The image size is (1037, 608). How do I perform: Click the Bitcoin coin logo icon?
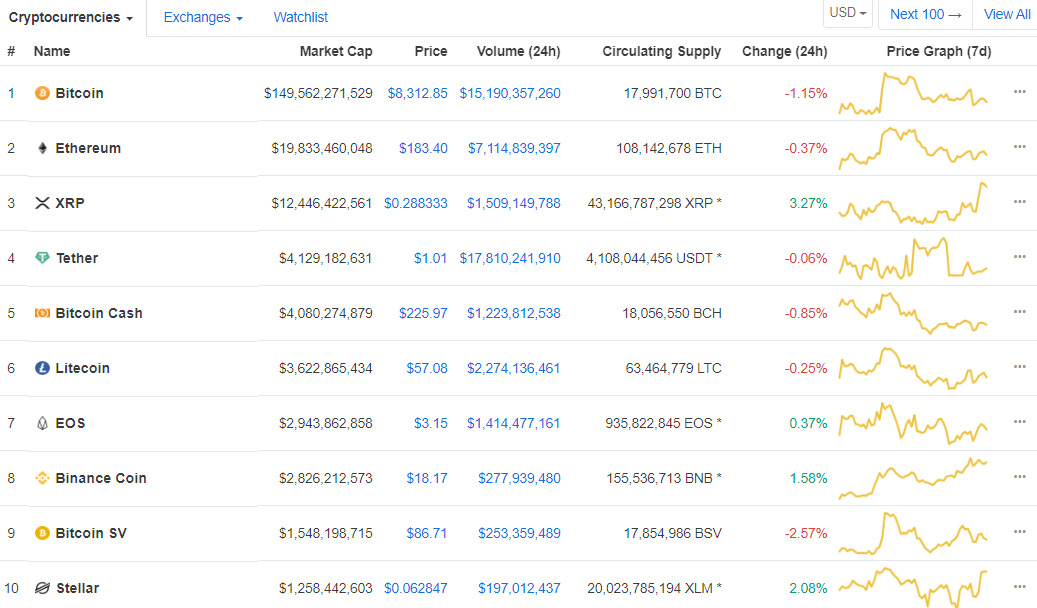pos(42,93)
